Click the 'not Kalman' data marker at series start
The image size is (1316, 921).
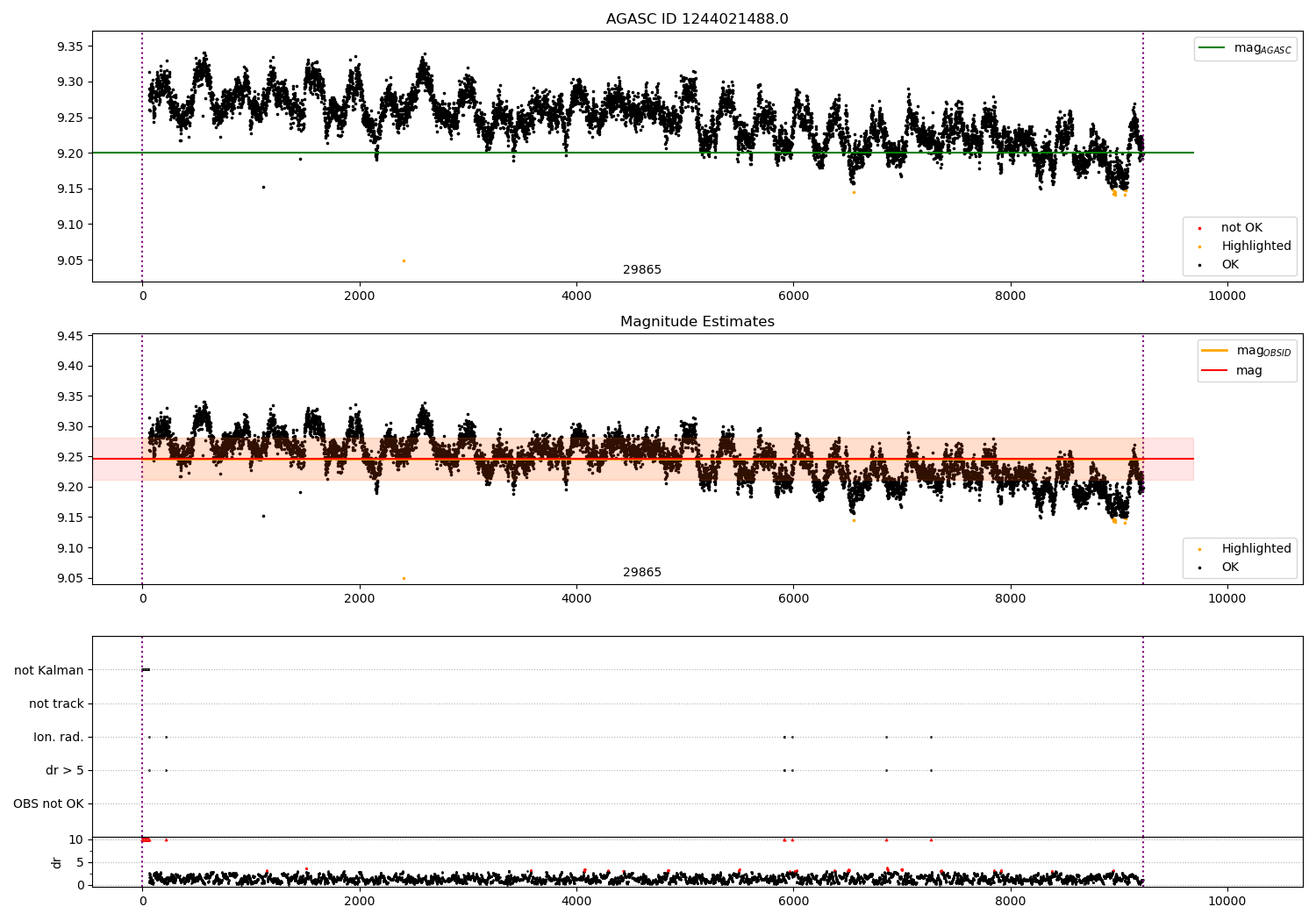point(146,670)
